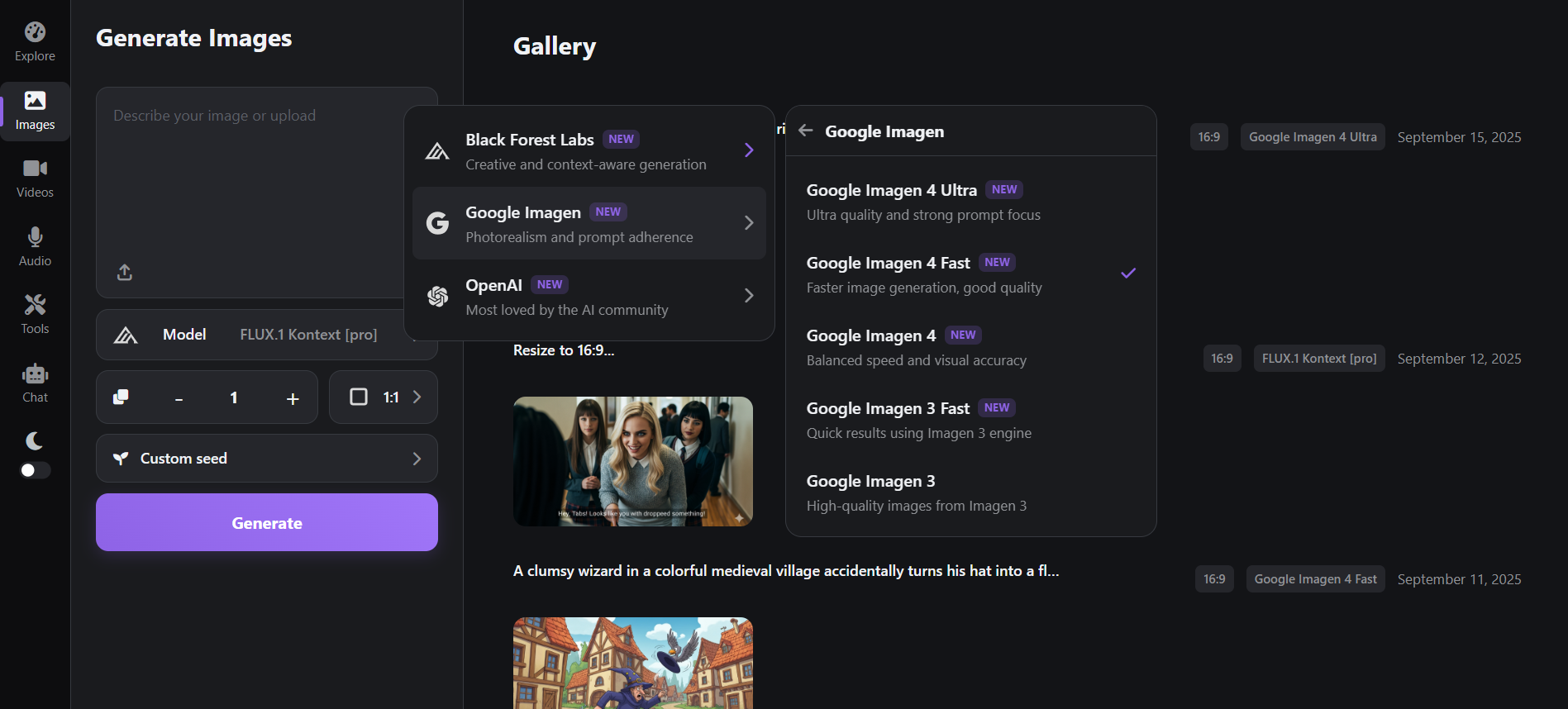Choose Google Imagen 4 Ultra model
The height and width of the screenshot is (709, 1568).
971,202
